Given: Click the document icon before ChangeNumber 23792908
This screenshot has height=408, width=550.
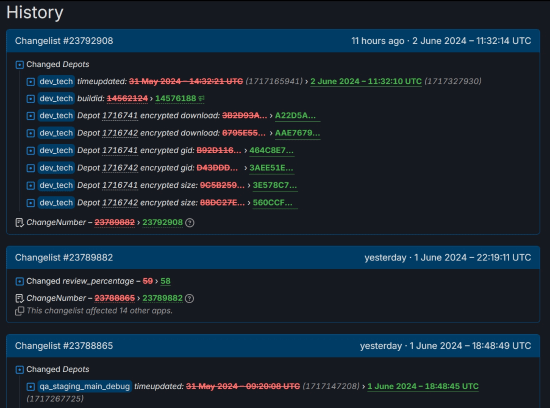Looking at the screenshot, I should [x=20, y=223].
